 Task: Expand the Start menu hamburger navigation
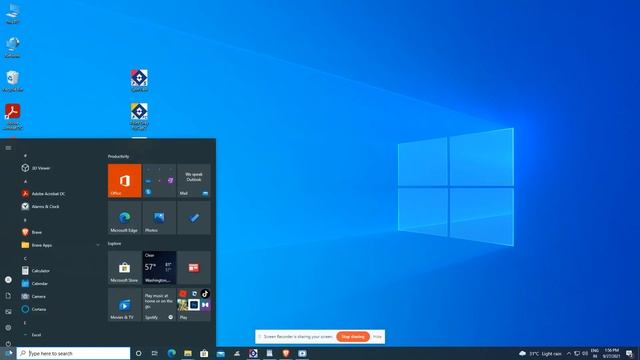point(8,148)
